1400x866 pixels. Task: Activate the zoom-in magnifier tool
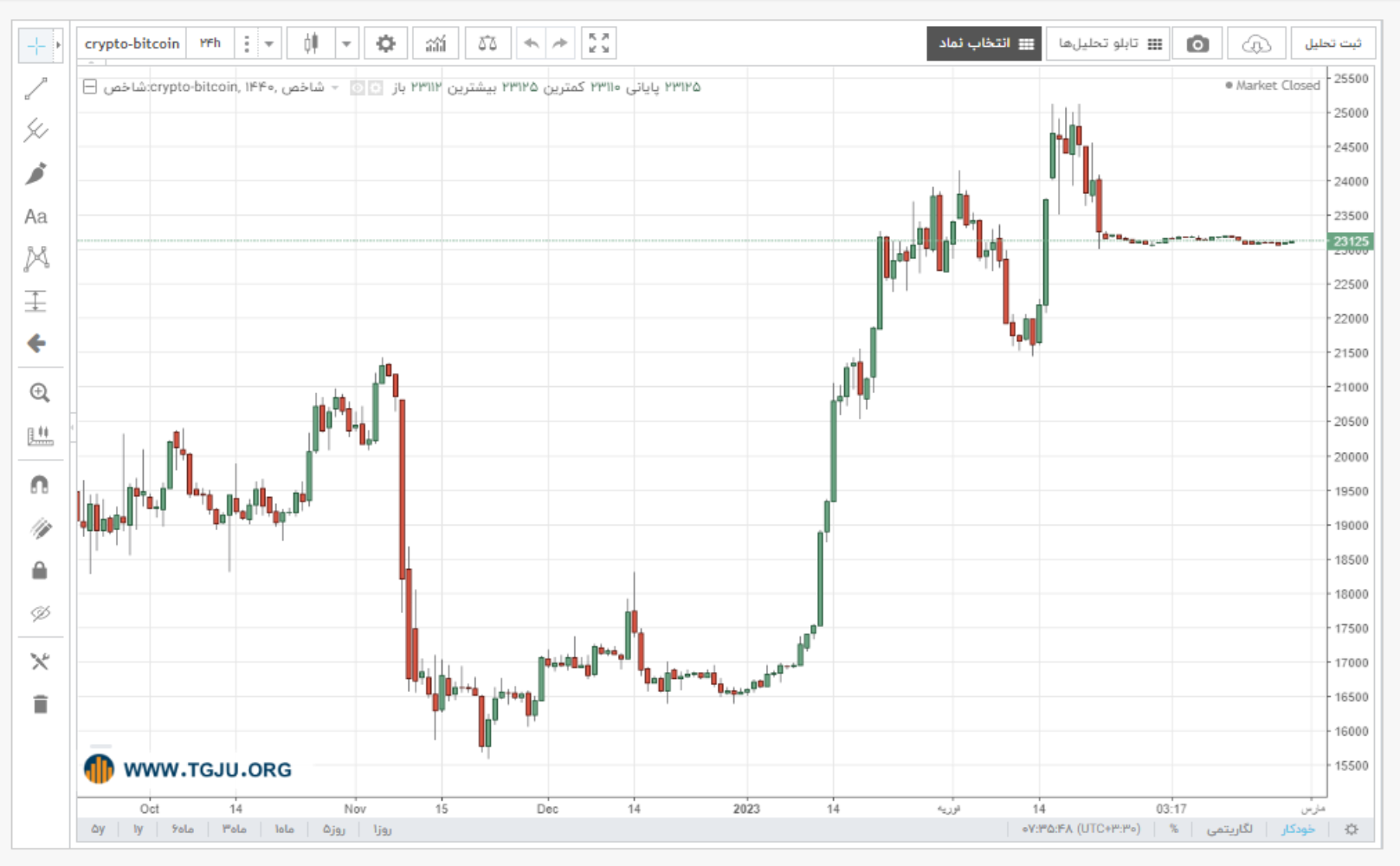pyautogui.click(x=39, y=392)
